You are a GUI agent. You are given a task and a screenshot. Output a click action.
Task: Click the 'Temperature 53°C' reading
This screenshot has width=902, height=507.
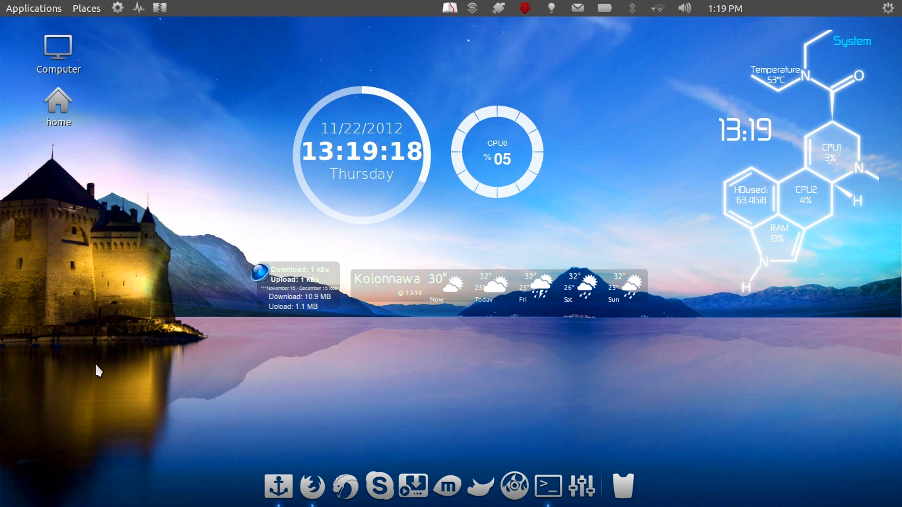(x=775, y=75)
